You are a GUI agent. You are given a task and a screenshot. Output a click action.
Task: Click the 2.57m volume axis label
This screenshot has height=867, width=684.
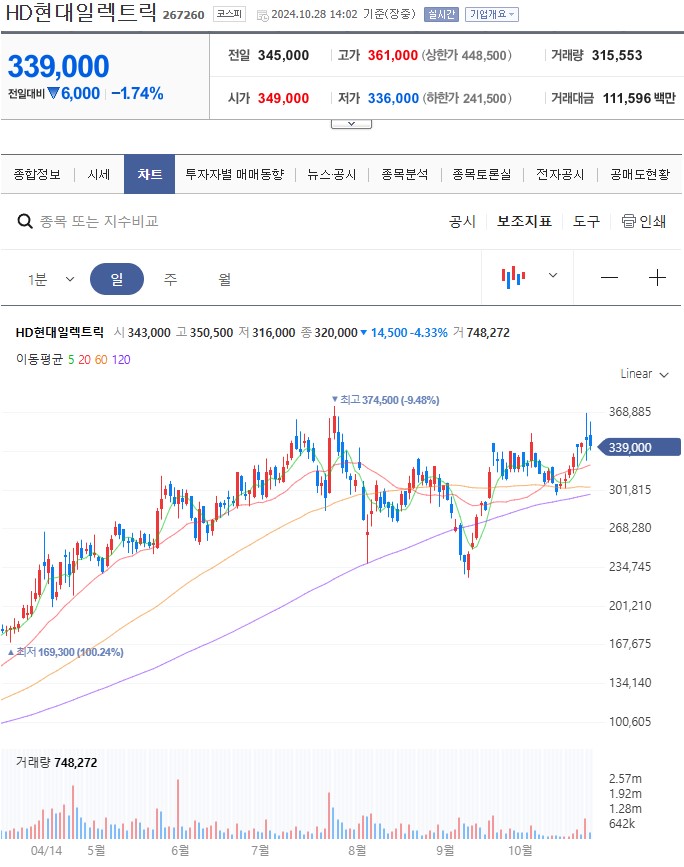click(x=625, y=779)
